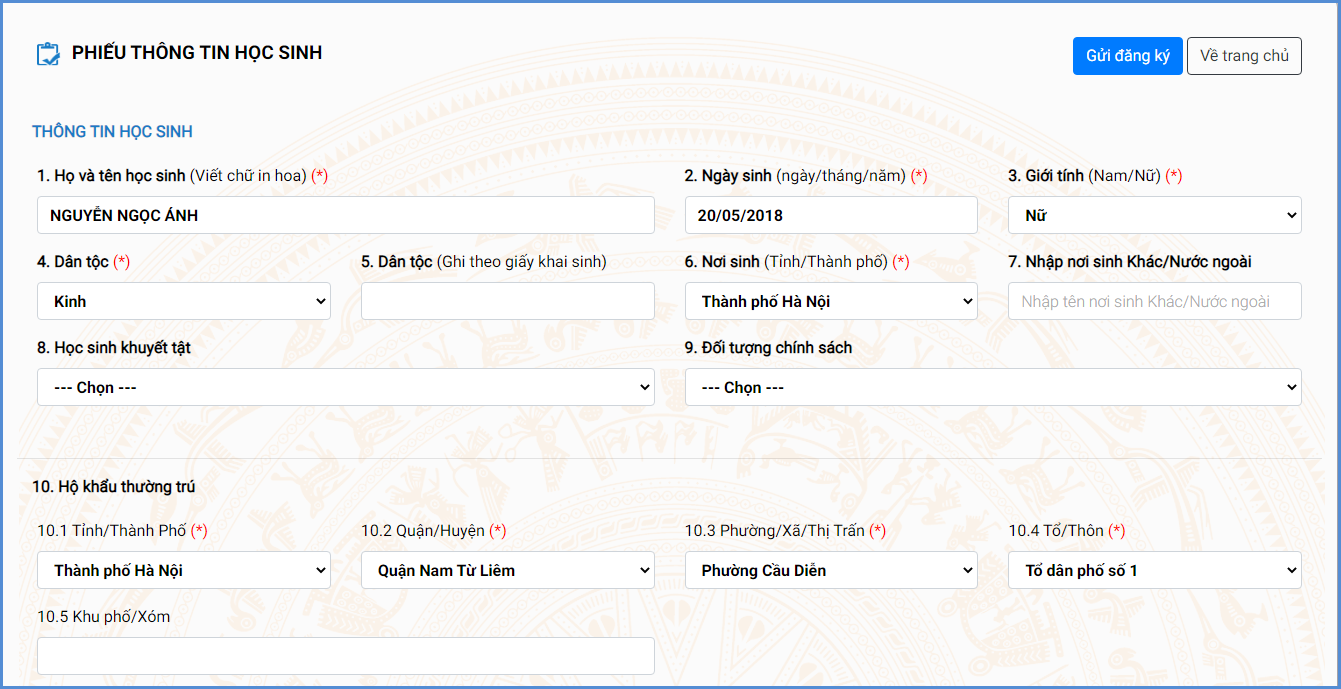Click the THÔNG TIN HỌC SINH section heading
Image resolution: width=1341 pixels, height=689 pixels.
[x=112, y=132]
